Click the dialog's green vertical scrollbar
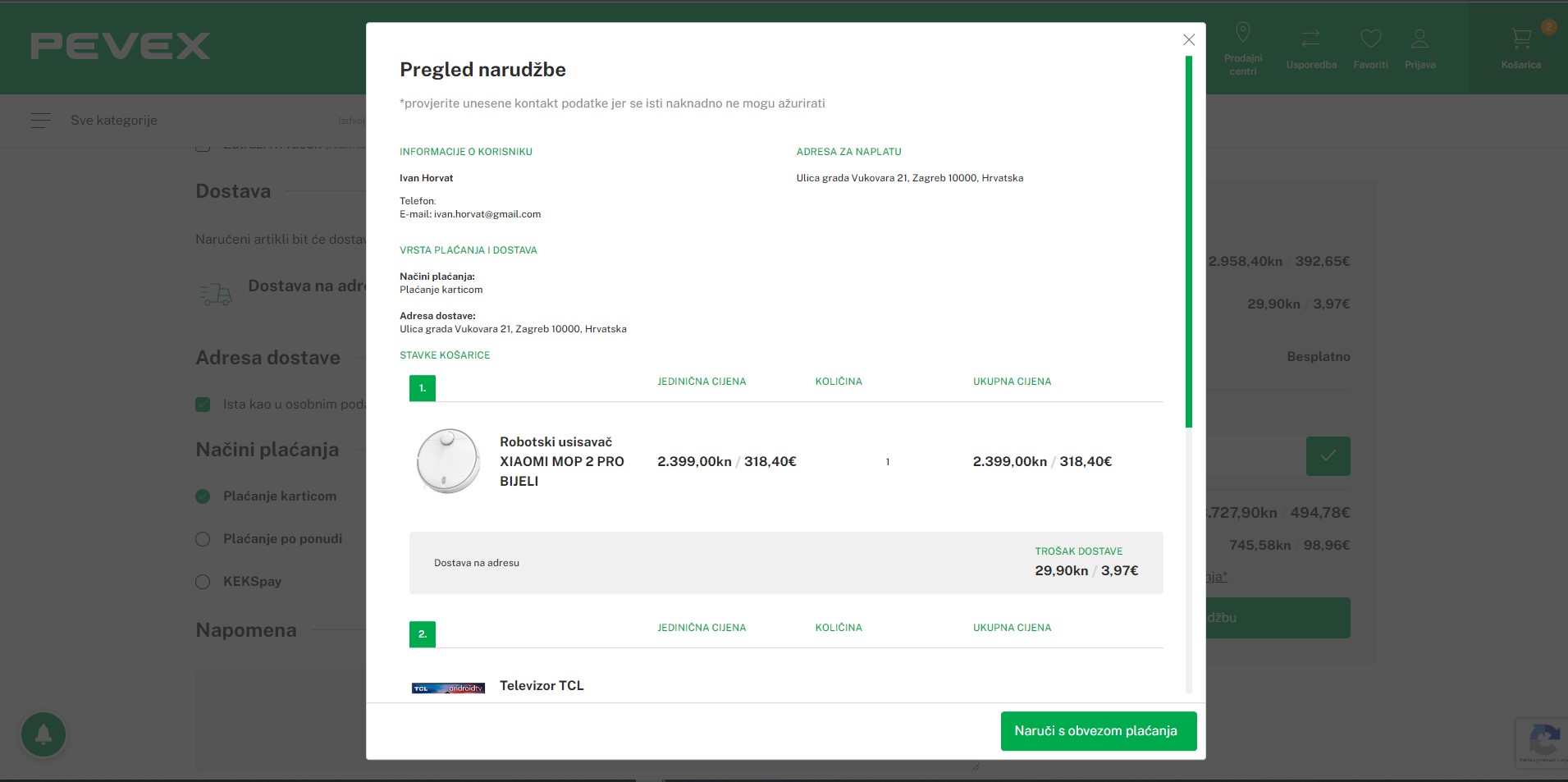Screen dimensions: 1568x782 coord(1189,241)
